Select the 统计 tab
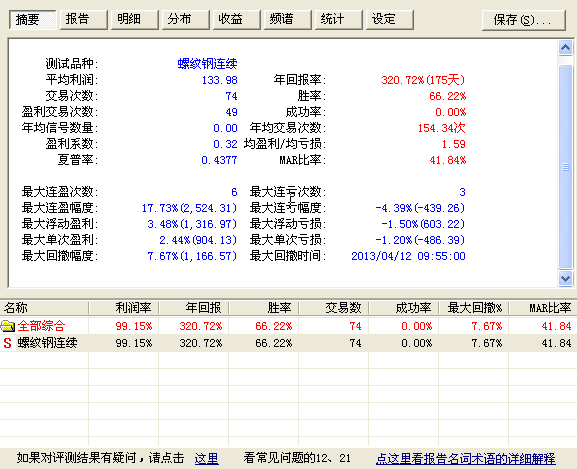This screenshot has width=577, height=469. coord(339,19)
